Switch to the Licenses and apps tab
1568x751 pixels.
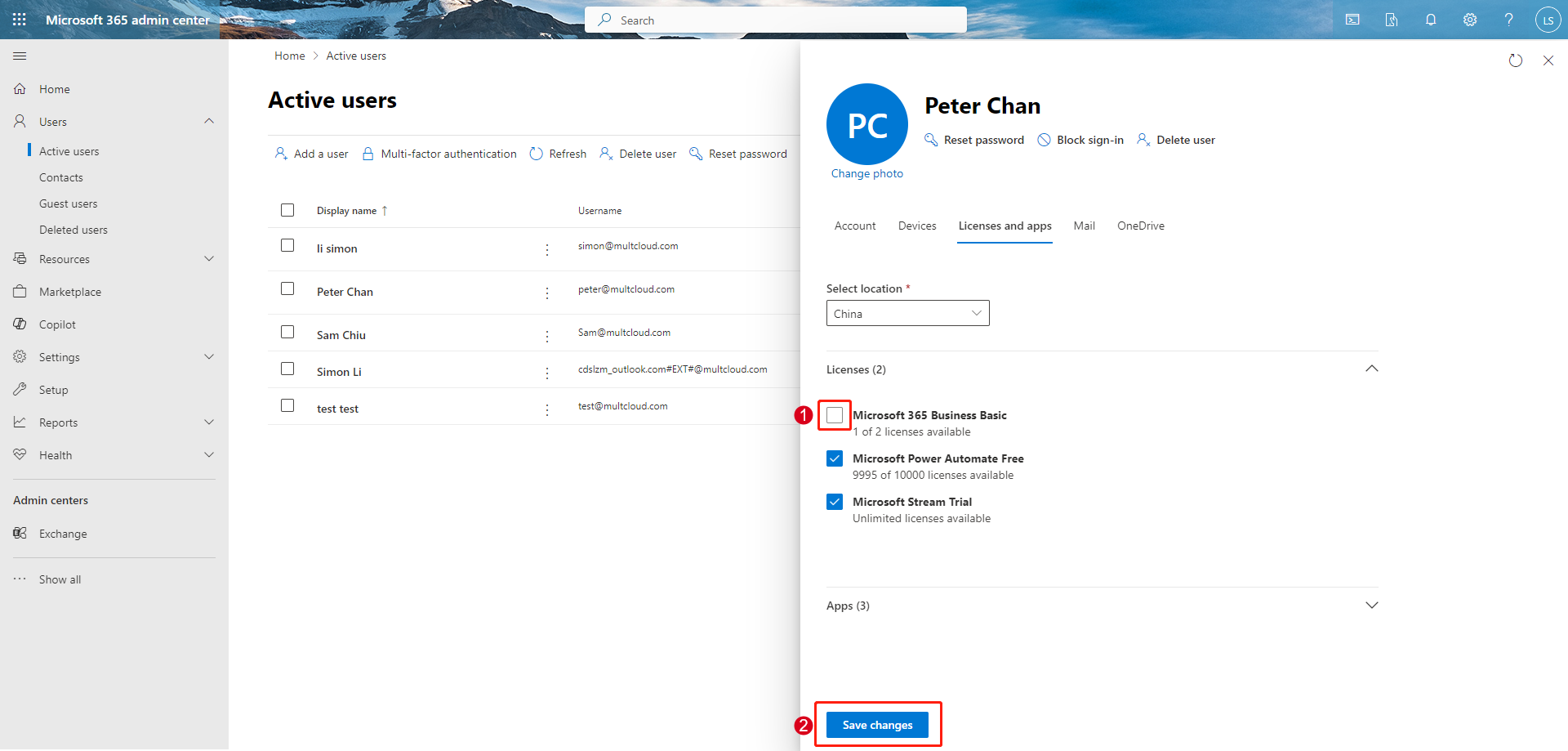click(1005, 226)
